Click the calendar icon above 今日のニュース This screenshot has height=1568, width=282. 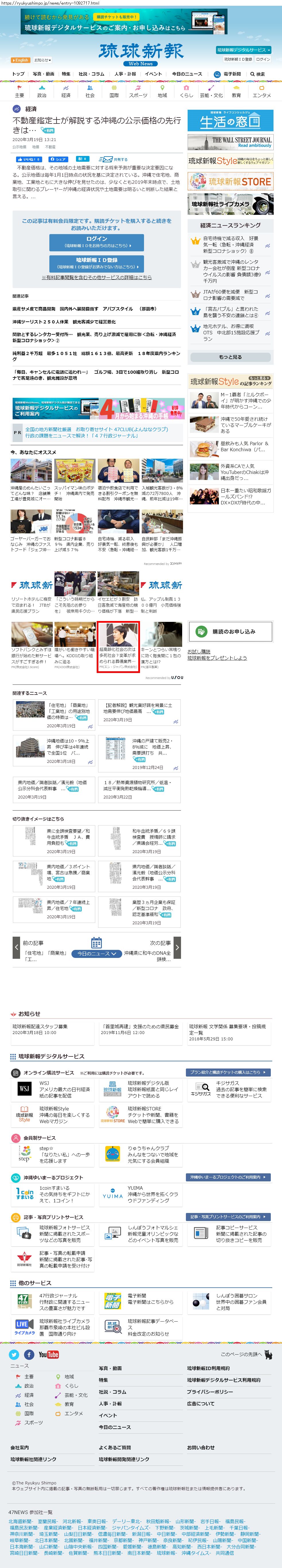96,942
